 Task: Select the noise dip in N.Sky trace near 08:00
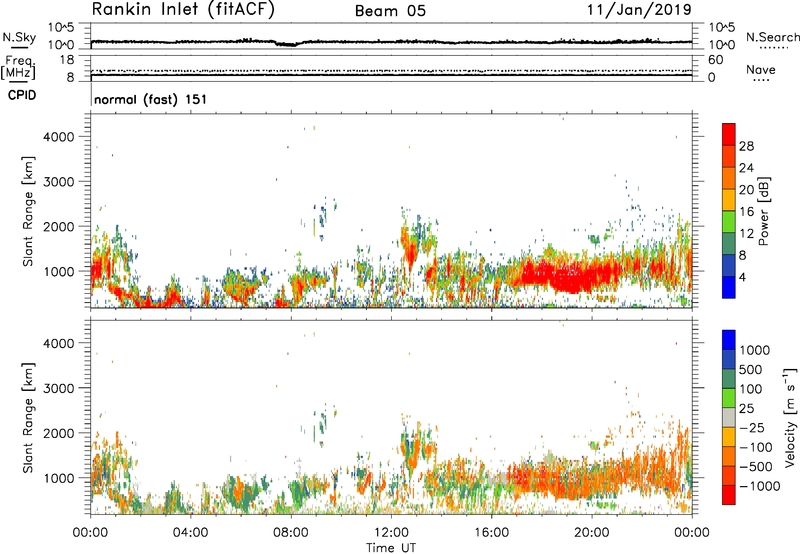[x=287, y=44]
